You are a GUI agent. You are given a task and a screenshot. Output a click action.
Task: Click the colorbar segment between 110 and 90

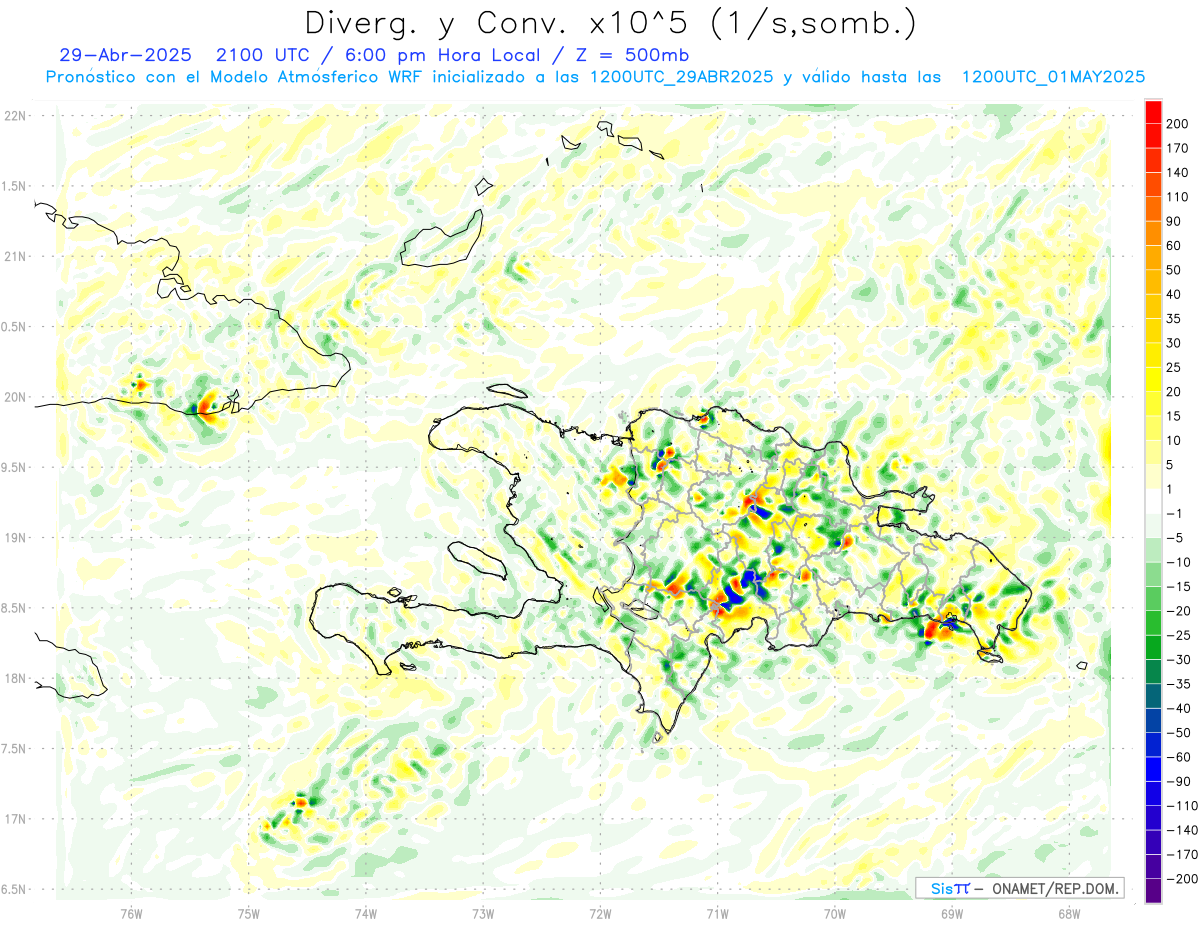click(1153, 209)
